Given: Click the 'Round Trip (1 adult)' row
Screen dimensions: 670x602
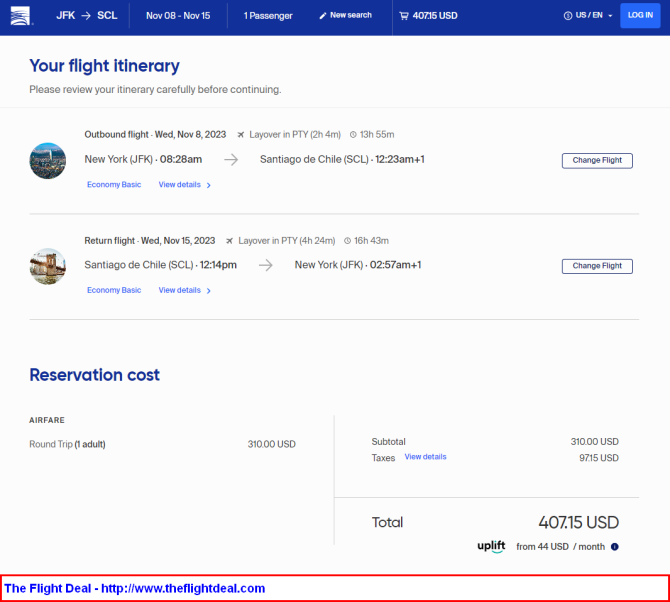Looking at the screenshot, I should [x=162, y=444].
